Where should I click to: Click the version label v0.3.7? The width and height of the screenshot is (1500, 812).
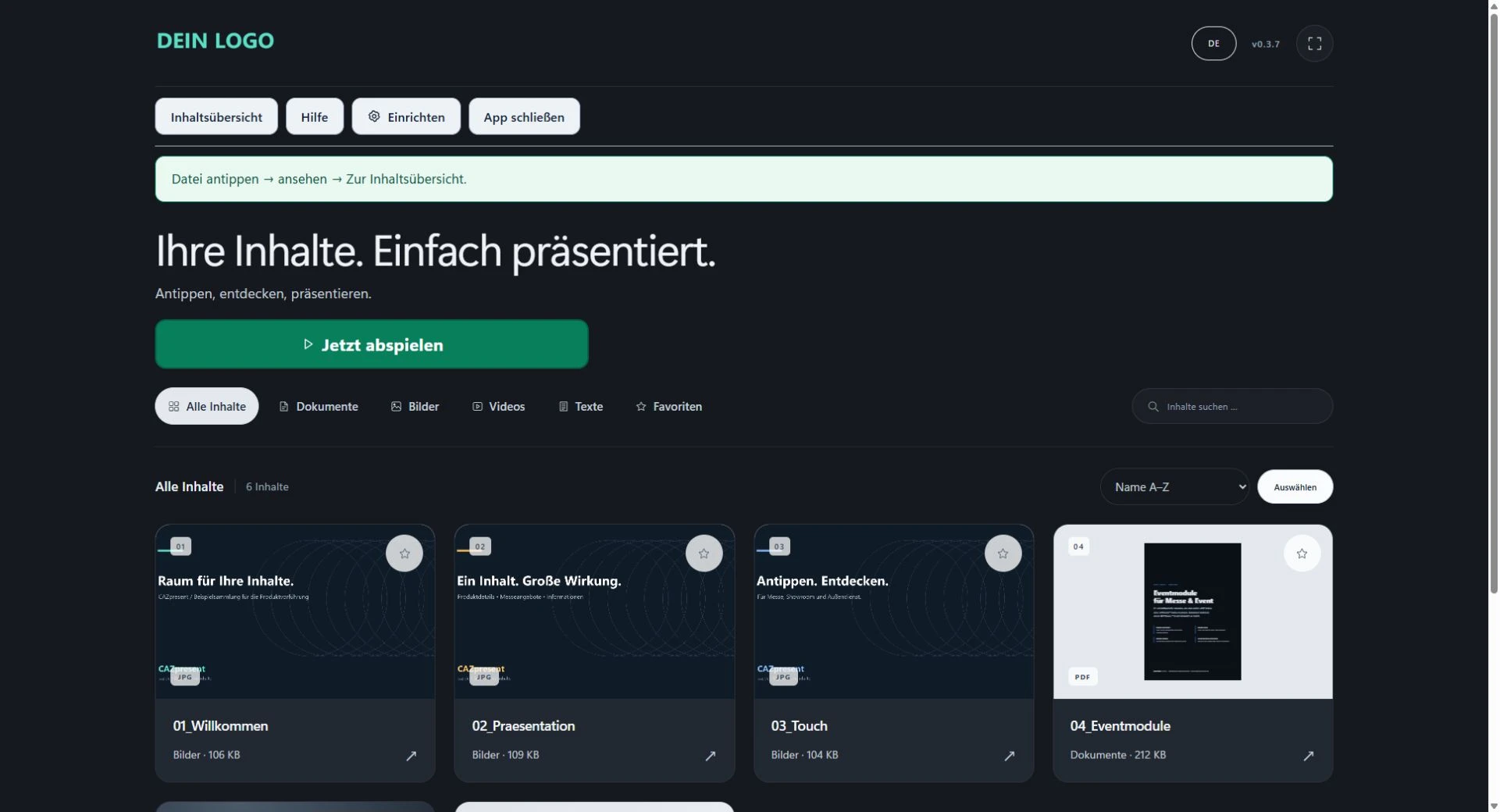[1266, 45]
